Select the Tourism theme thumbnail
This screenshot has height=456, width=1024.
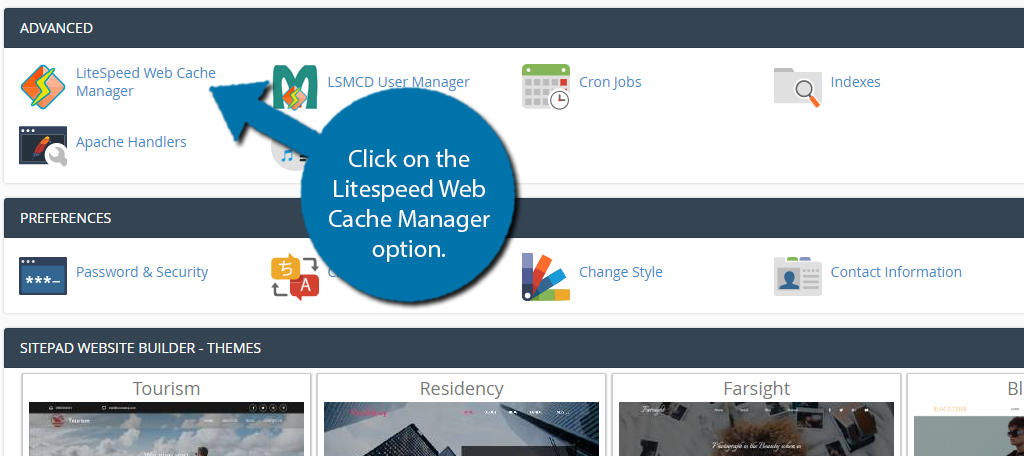click(x=167, y=429)
